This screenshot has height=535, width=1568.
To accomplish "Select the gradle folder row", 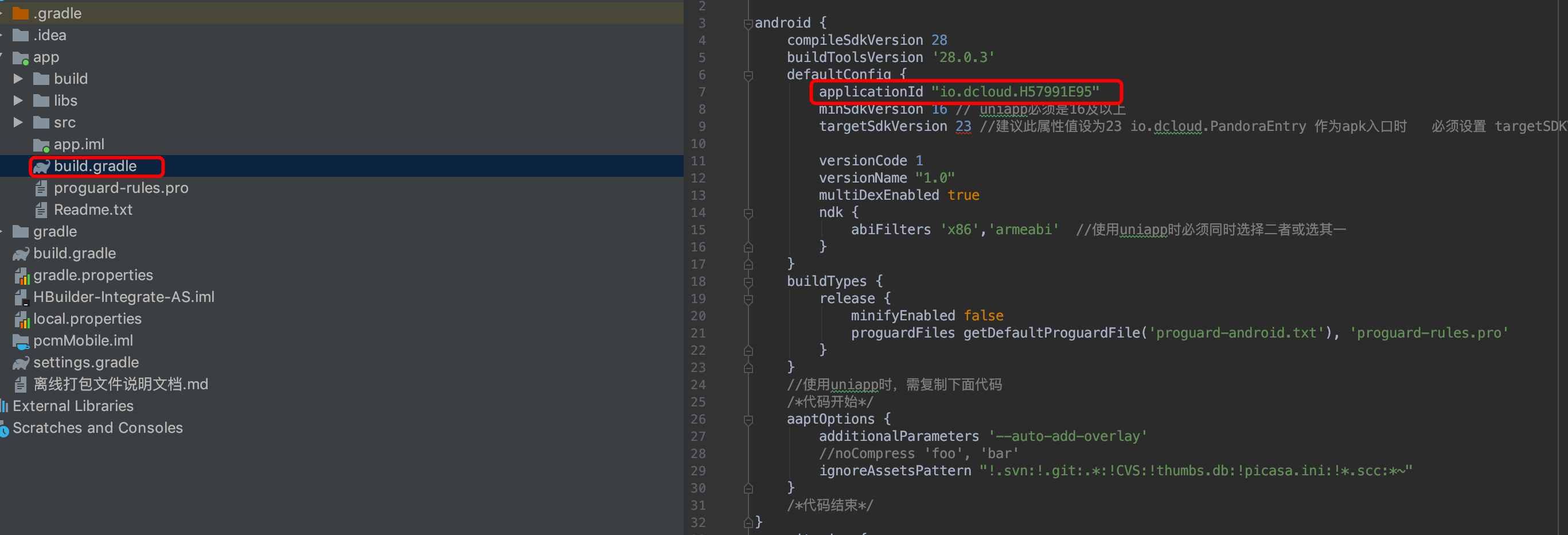I will [341, 231].
